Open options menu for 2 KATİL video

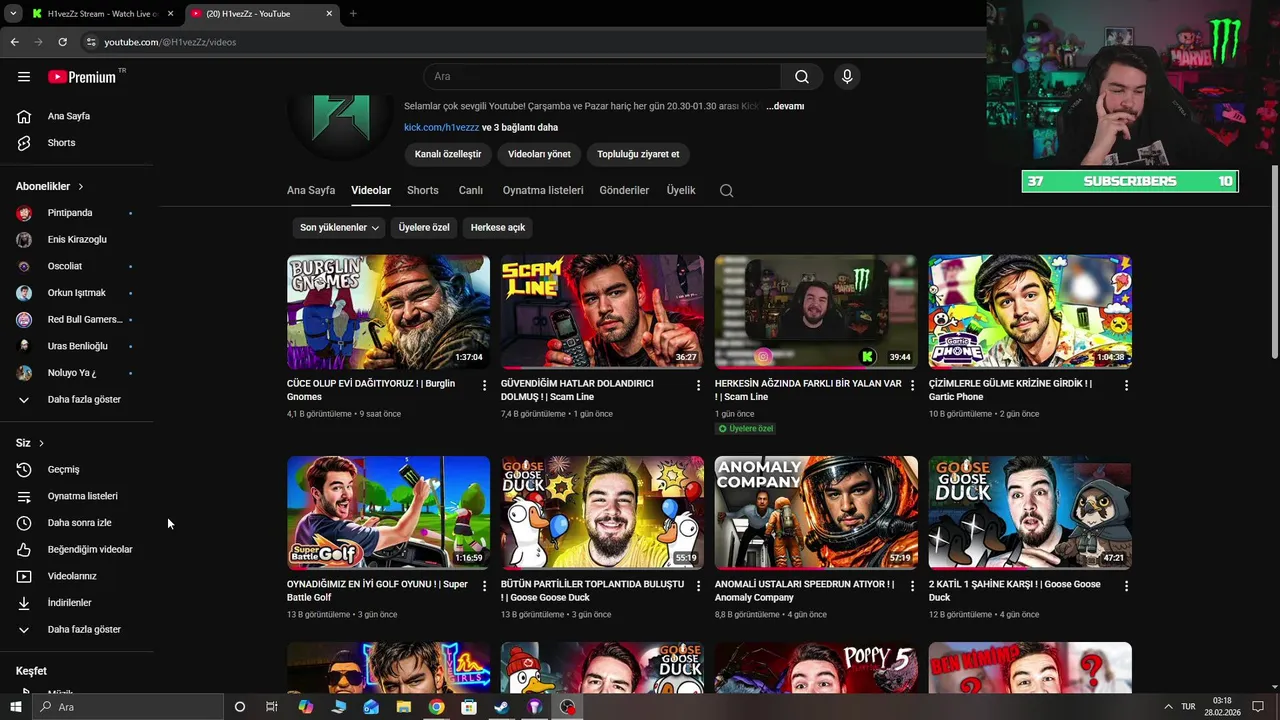point(1126,586)
